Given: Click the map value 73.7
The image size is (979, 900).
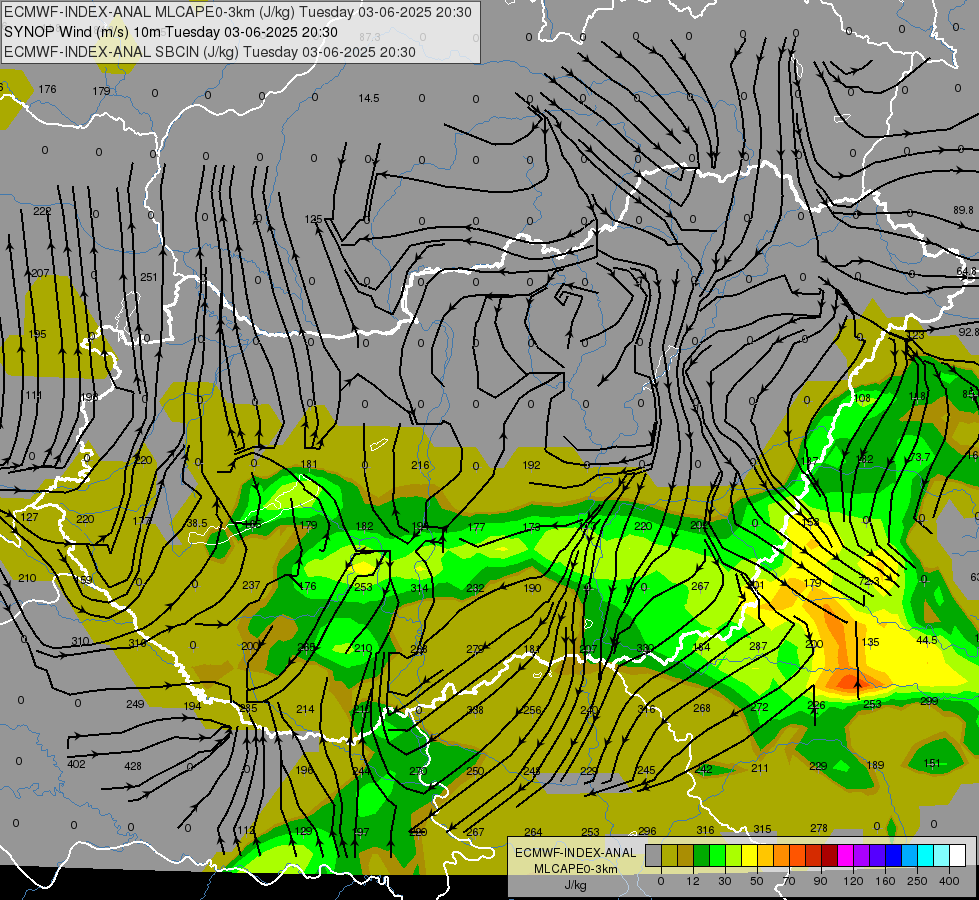Looking at the screenshot, I should coord(919,457).
